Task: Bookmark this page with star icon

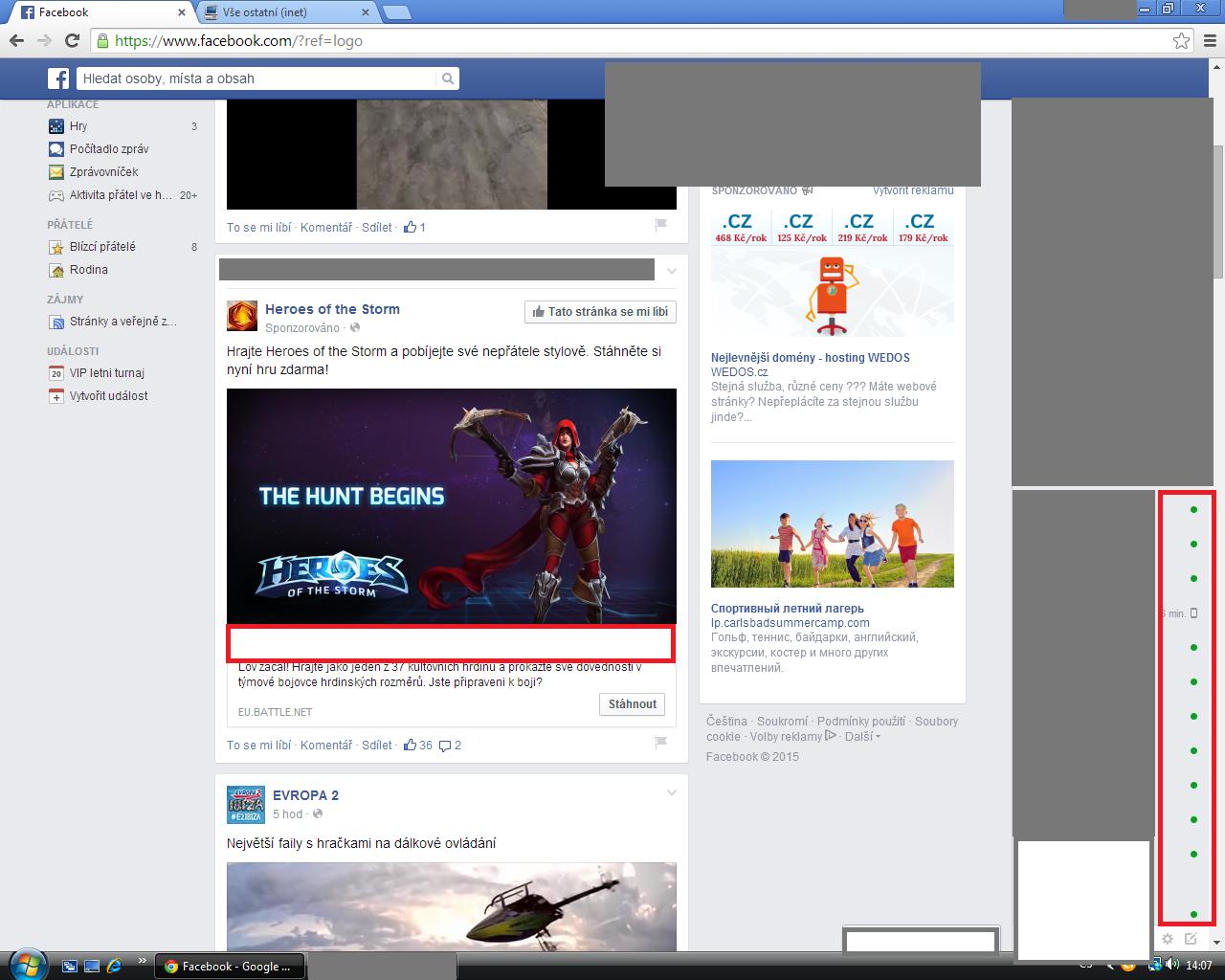Action: pyautogui.click(x=1181, y=40)
